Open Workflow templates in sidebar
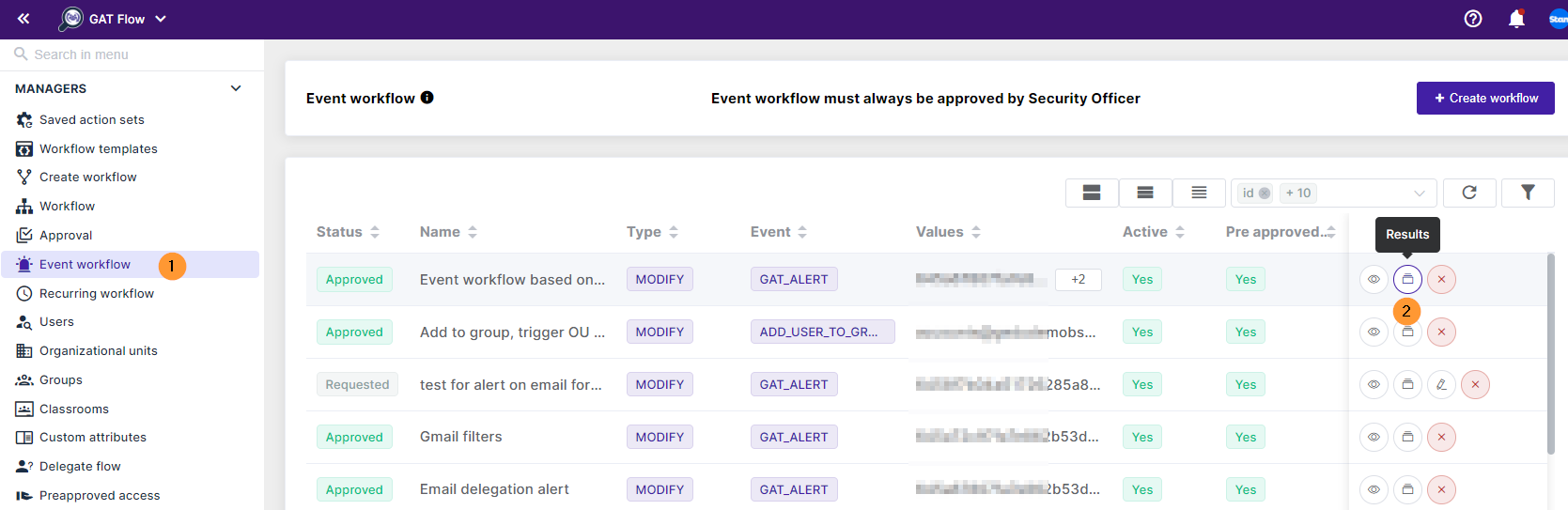The width and height of the screenshot is (1568, 510). coord(99,148)
